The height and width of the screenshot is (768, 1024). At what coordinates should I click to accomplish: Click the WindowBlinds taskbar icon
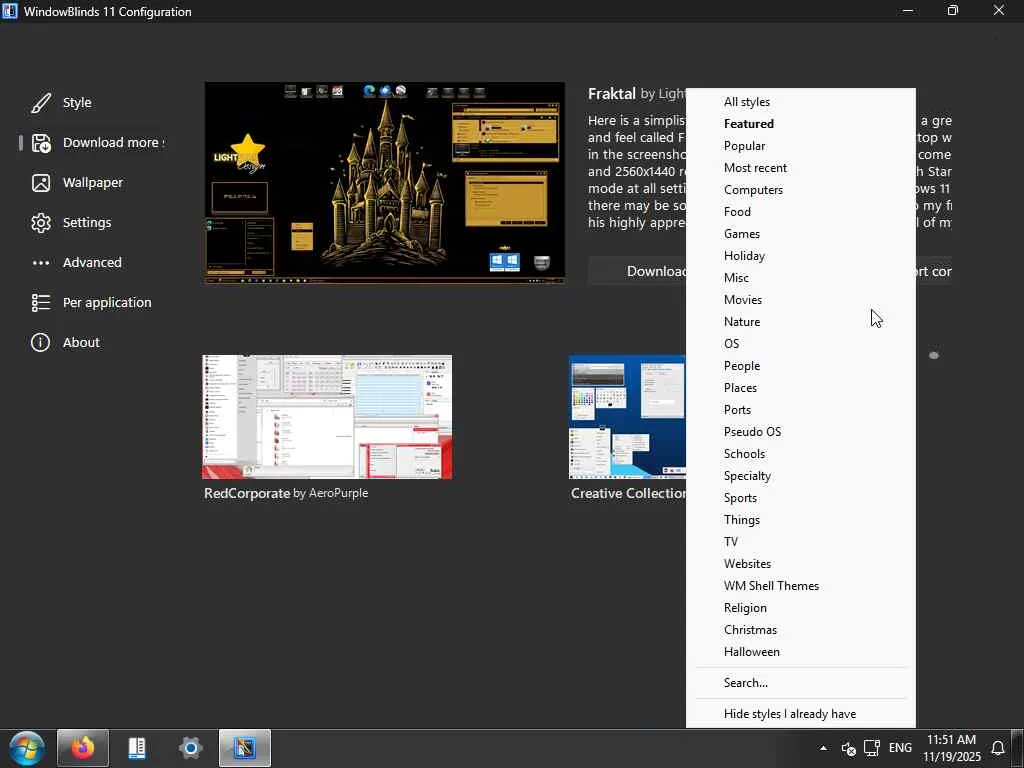pos(245,748)
